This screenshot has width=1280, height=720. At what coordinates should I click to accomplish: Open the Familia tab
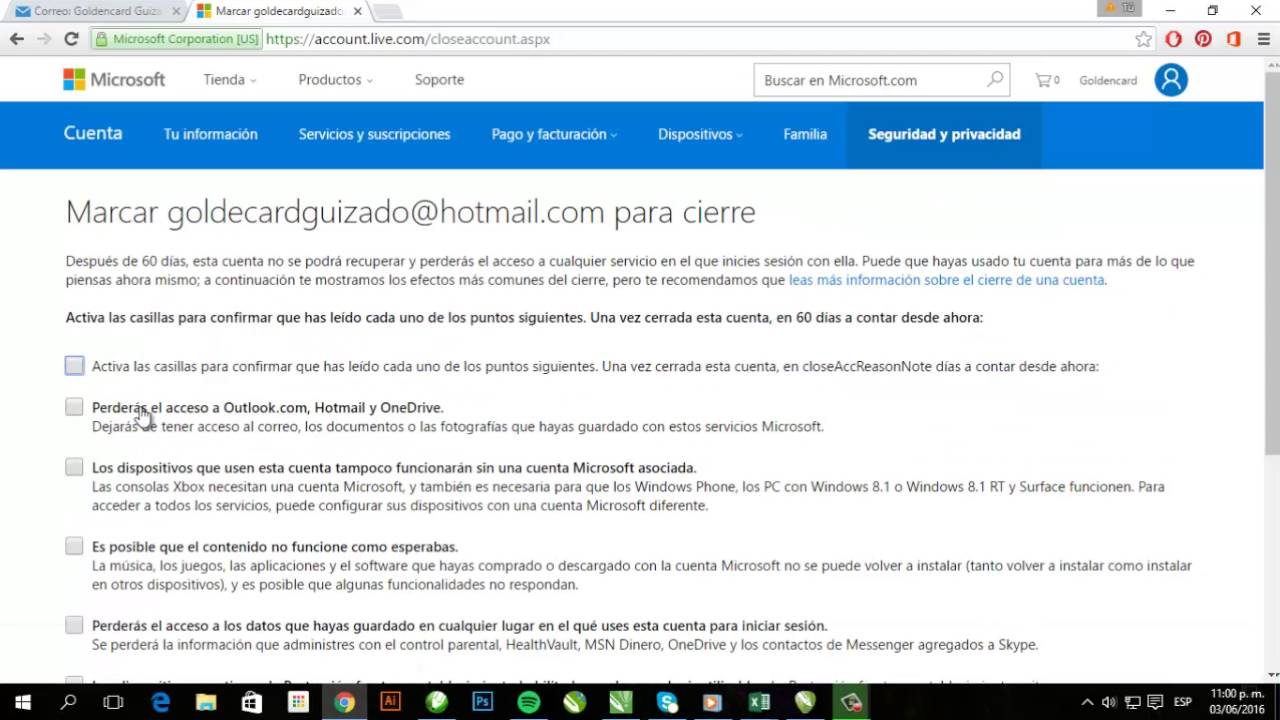pyautogui.click(x=805, y=134)
